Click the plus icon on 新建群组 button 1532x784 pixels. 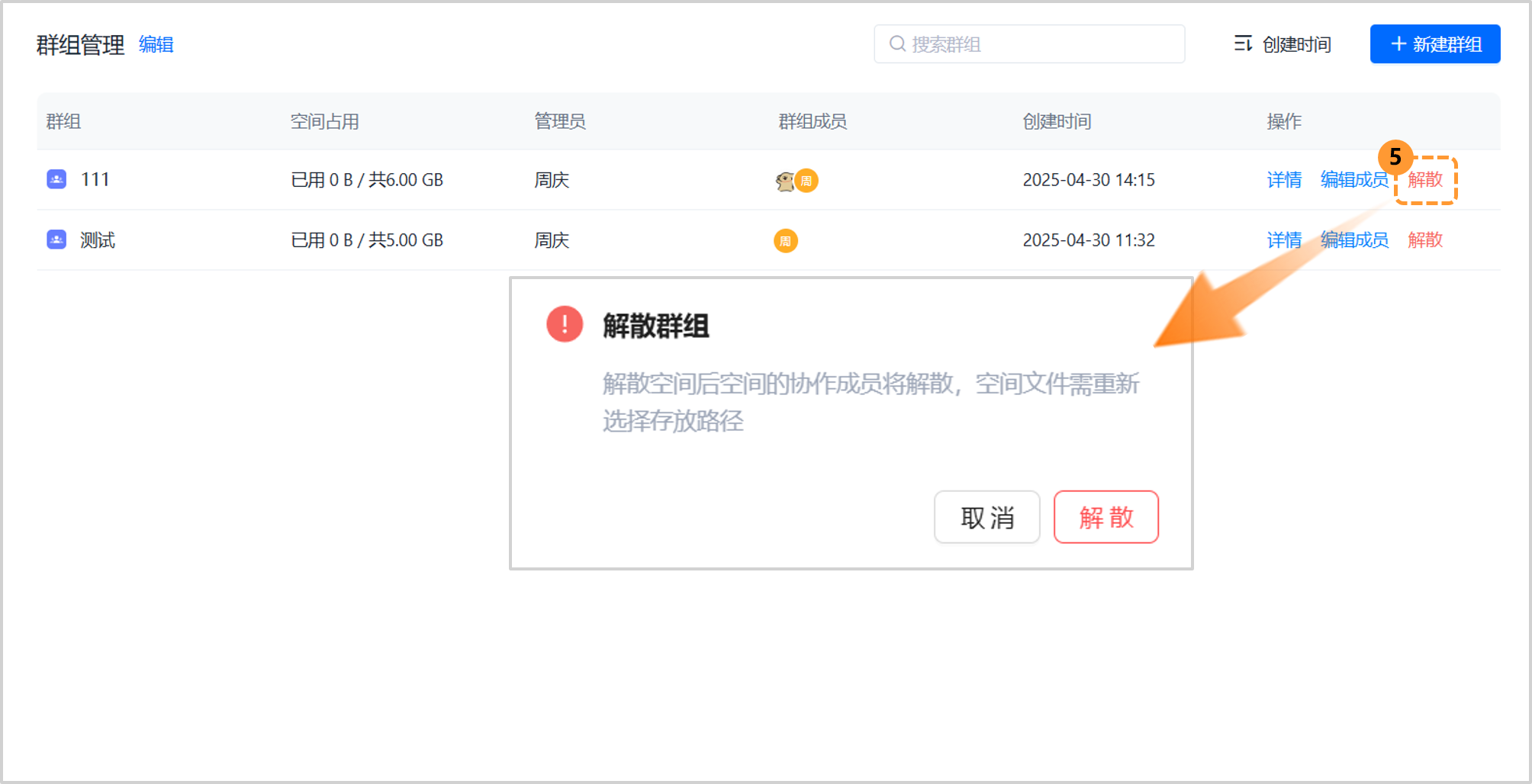1399,43
